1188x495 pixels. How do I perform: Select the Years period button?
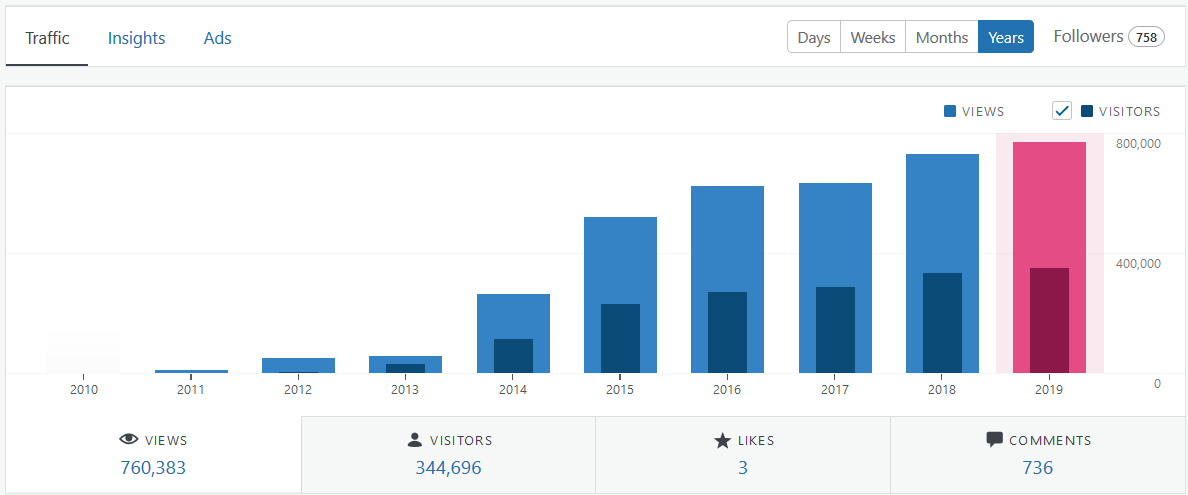tap(1006, 37)
